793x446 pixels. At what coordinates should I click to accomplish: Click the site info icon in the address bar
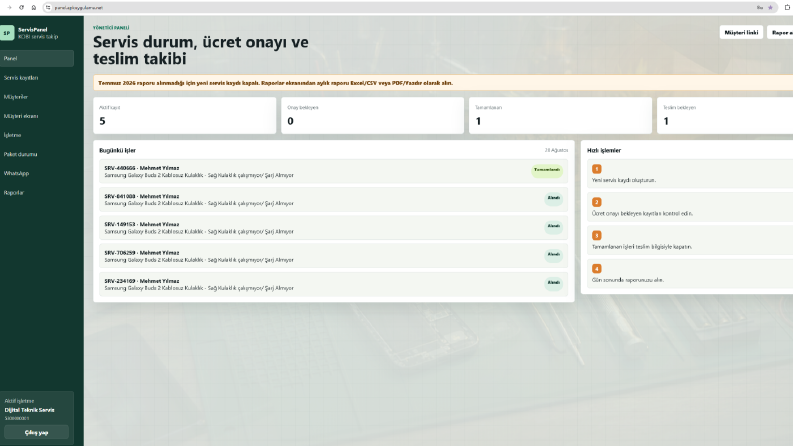click(x=48, y=8)
